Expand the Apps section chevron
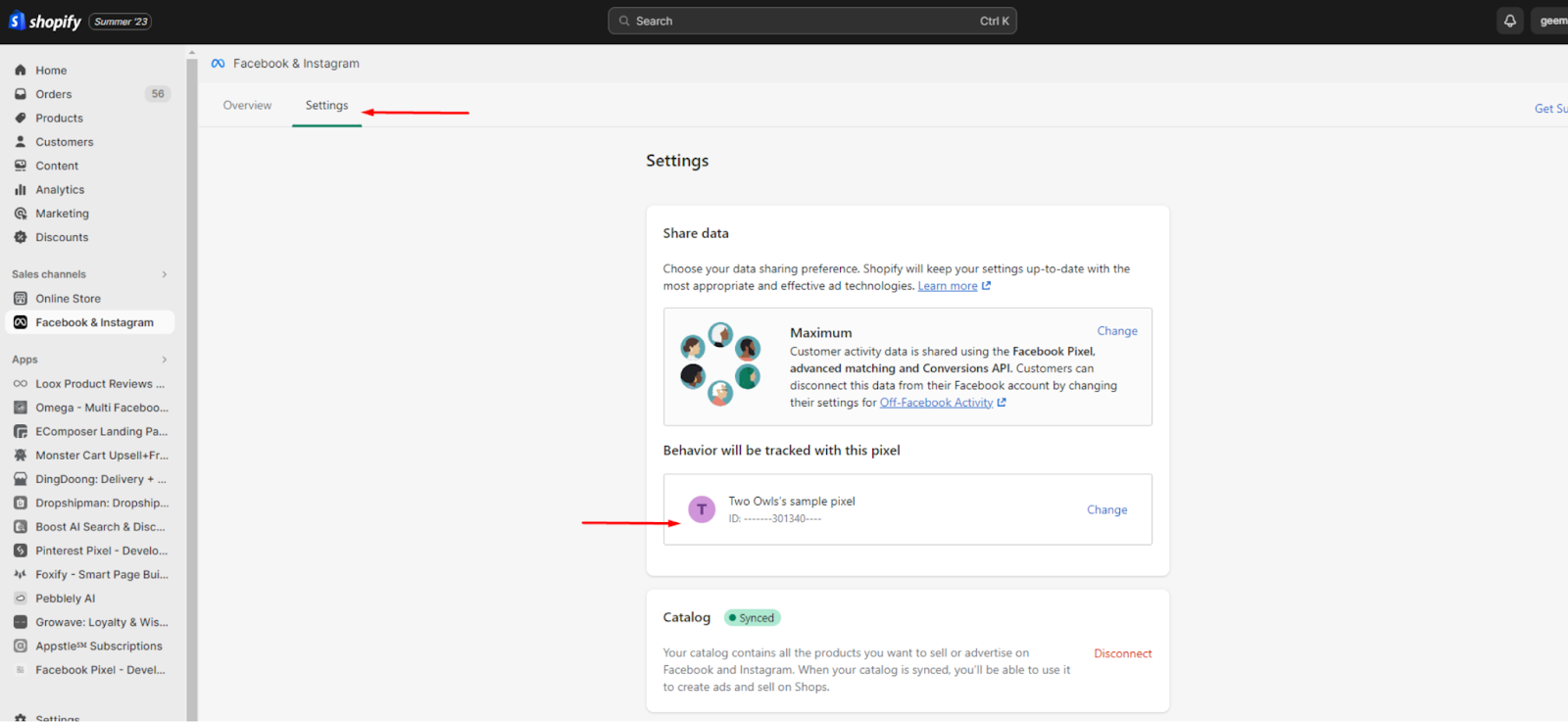 point(165,360)
